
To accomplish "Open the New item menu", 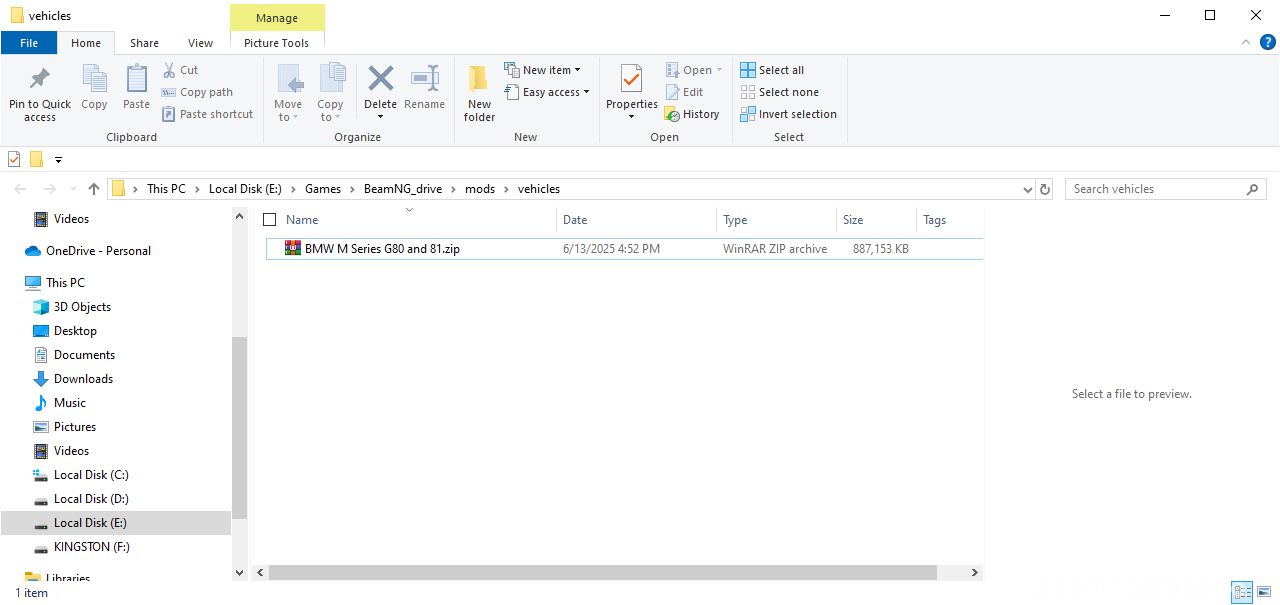I will coord(543,70).
